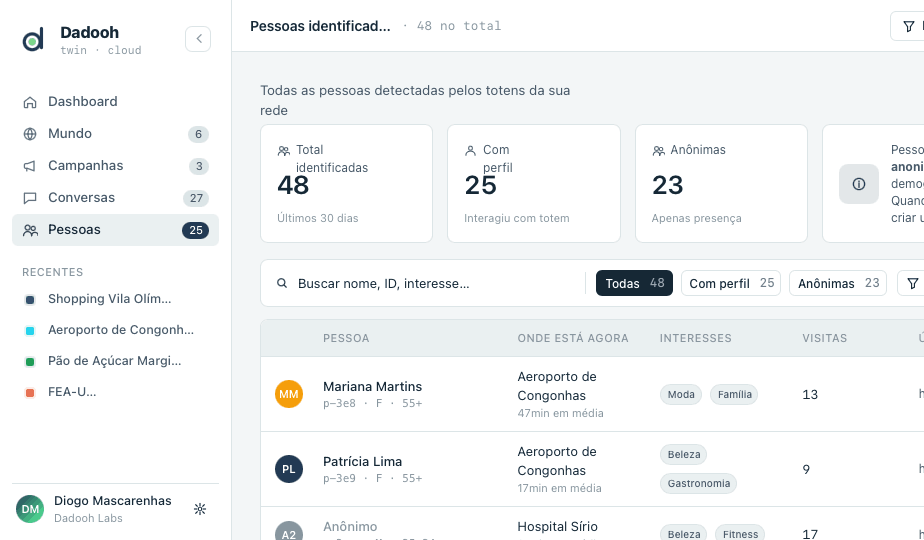Sort by the PESSOA column header
924x540 pixels.
(346, 338)
